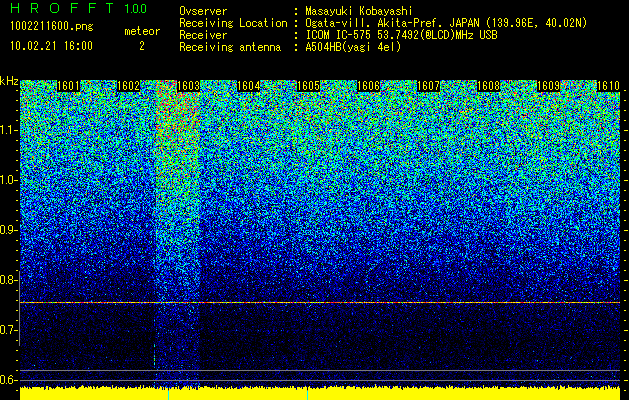Image resolution: width=629 pixels, height=400 pixels.
Task: Select the file name 1002211600.png
Action: [52, 26]
